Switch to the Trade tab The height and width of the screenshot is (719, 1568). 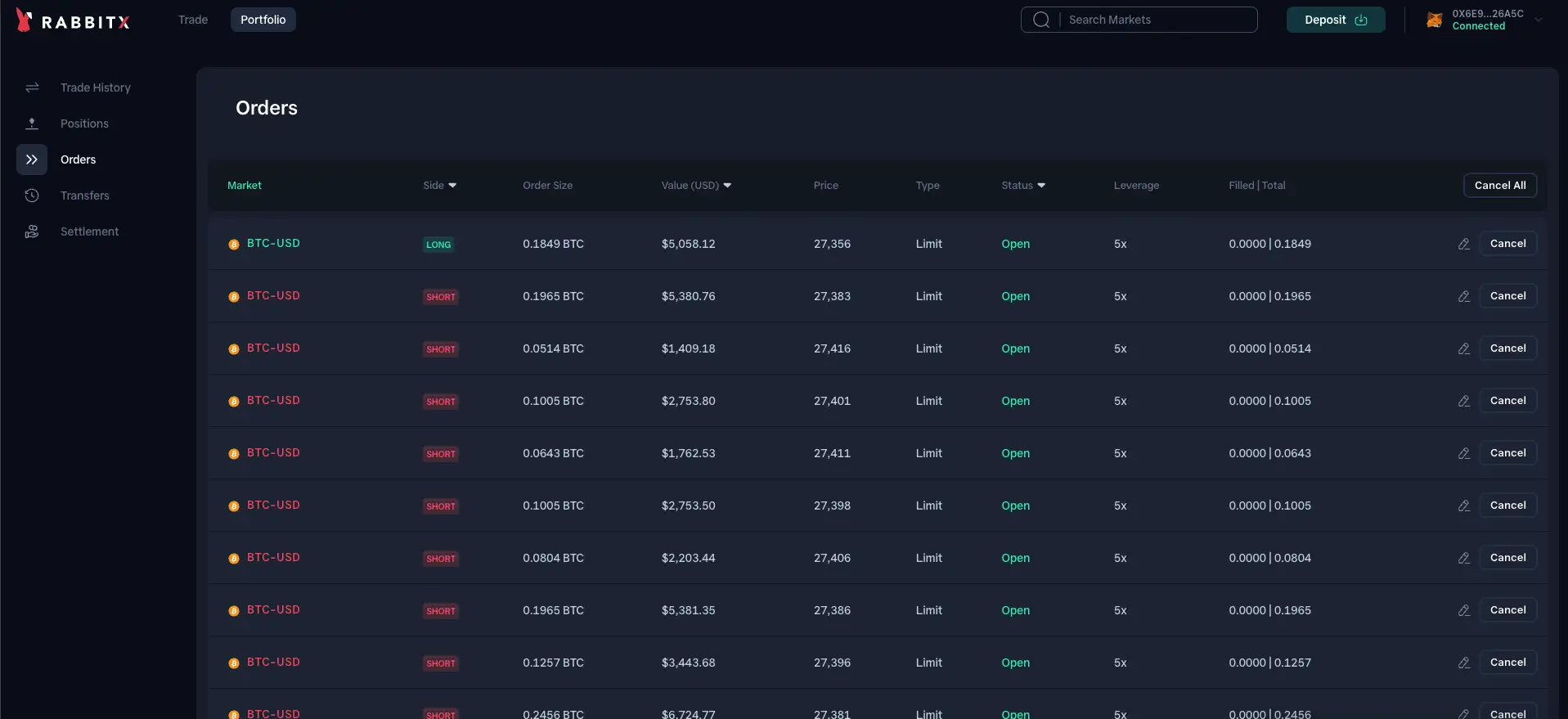click(193, 20)
